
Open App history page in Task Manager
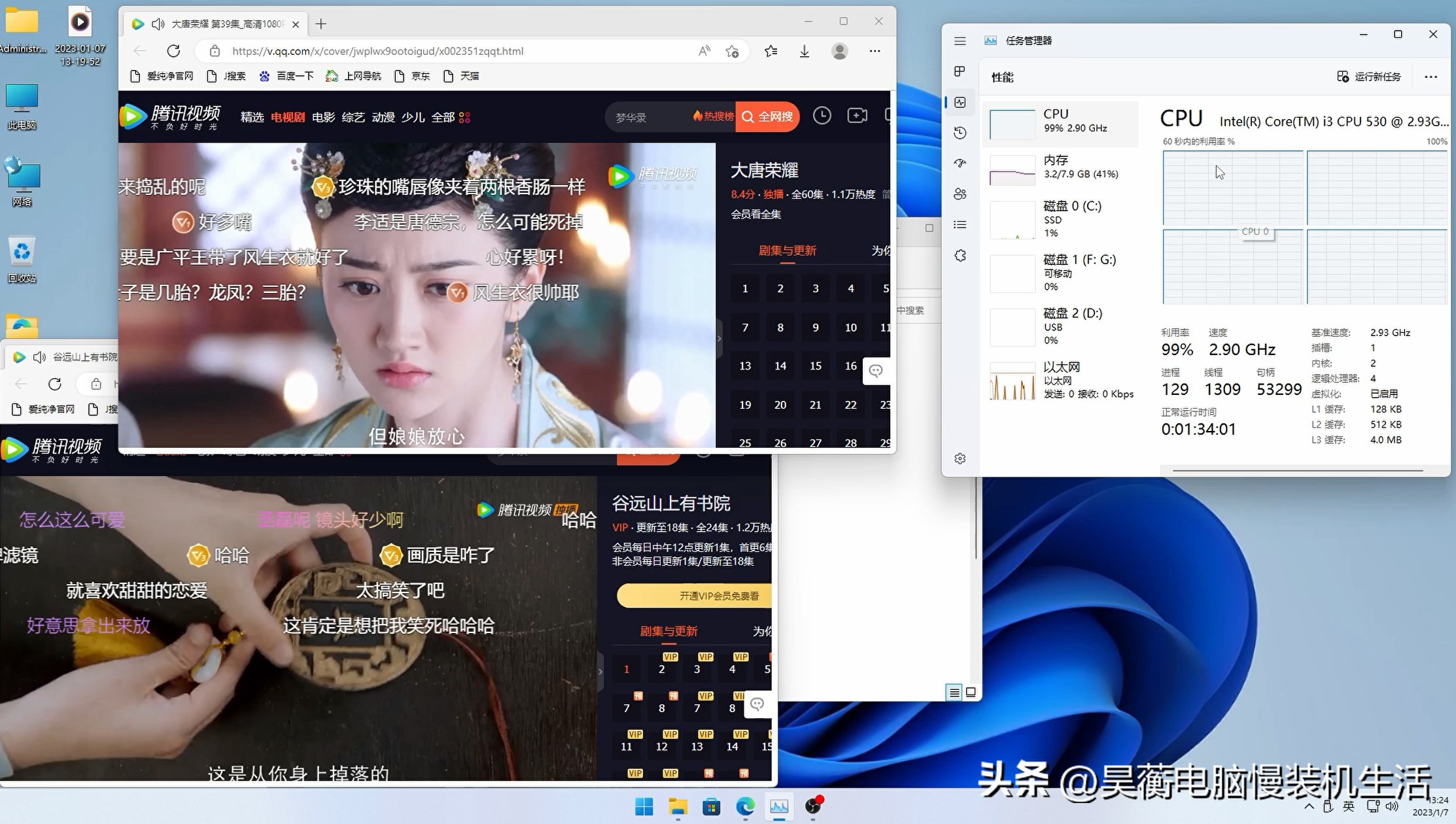(960, 133)
